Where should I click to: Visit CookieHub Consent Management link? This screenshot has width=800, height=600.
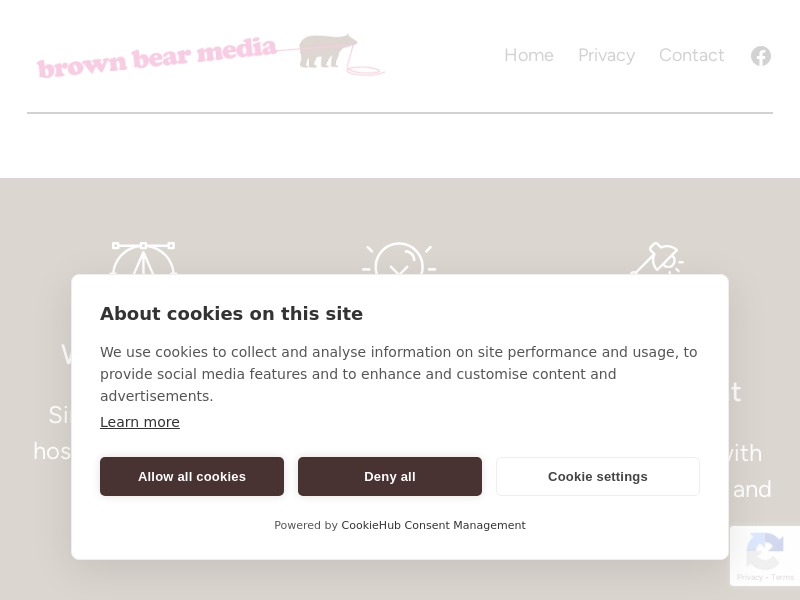click(x=433, y=526)
